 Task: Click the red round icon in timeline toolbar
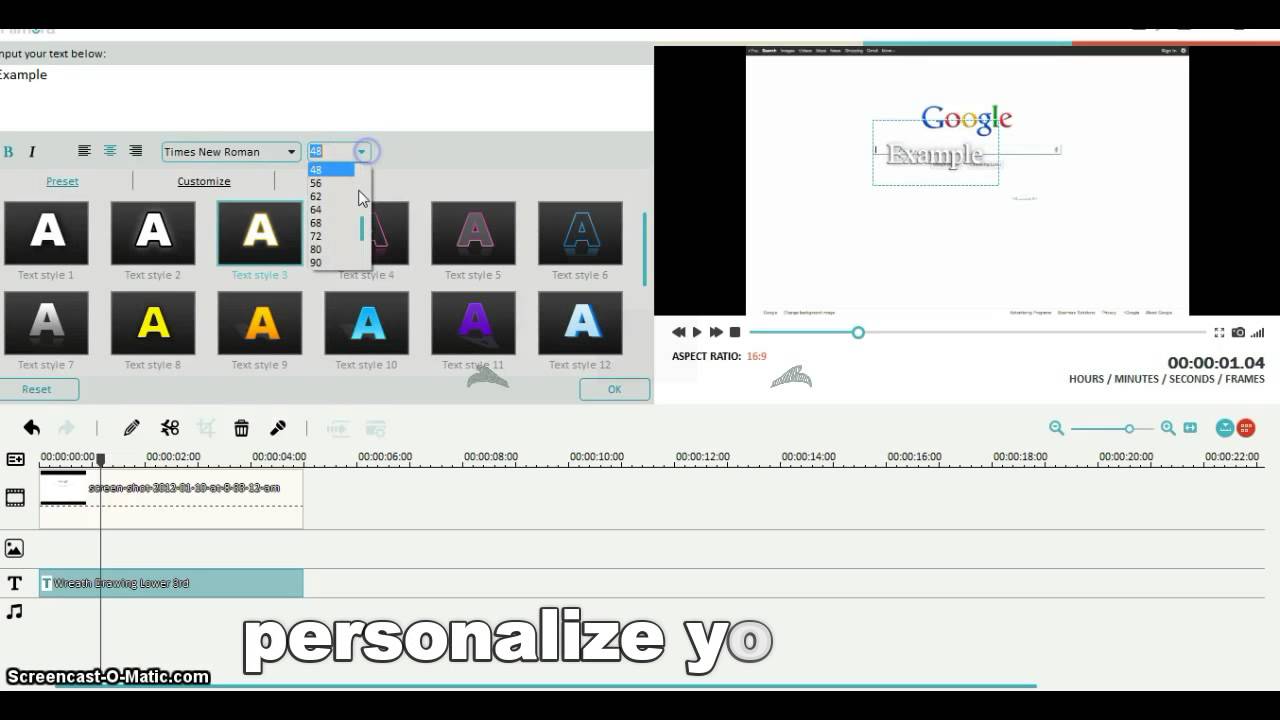tap(1246, 428)
